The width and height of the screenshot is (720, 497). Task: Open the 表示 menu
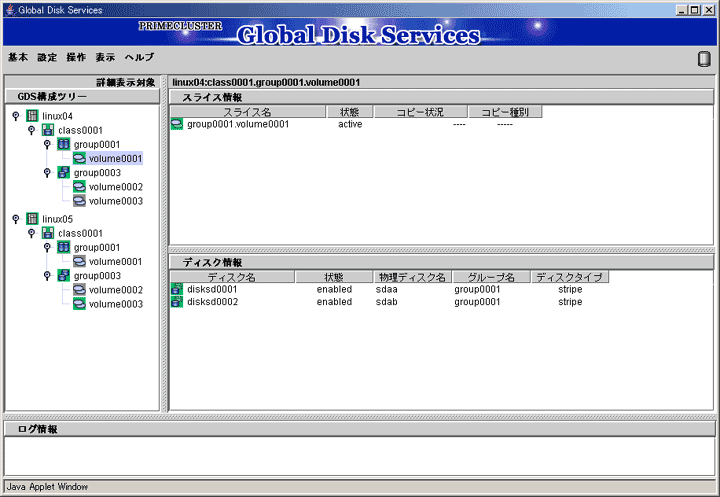pos(105,57)
